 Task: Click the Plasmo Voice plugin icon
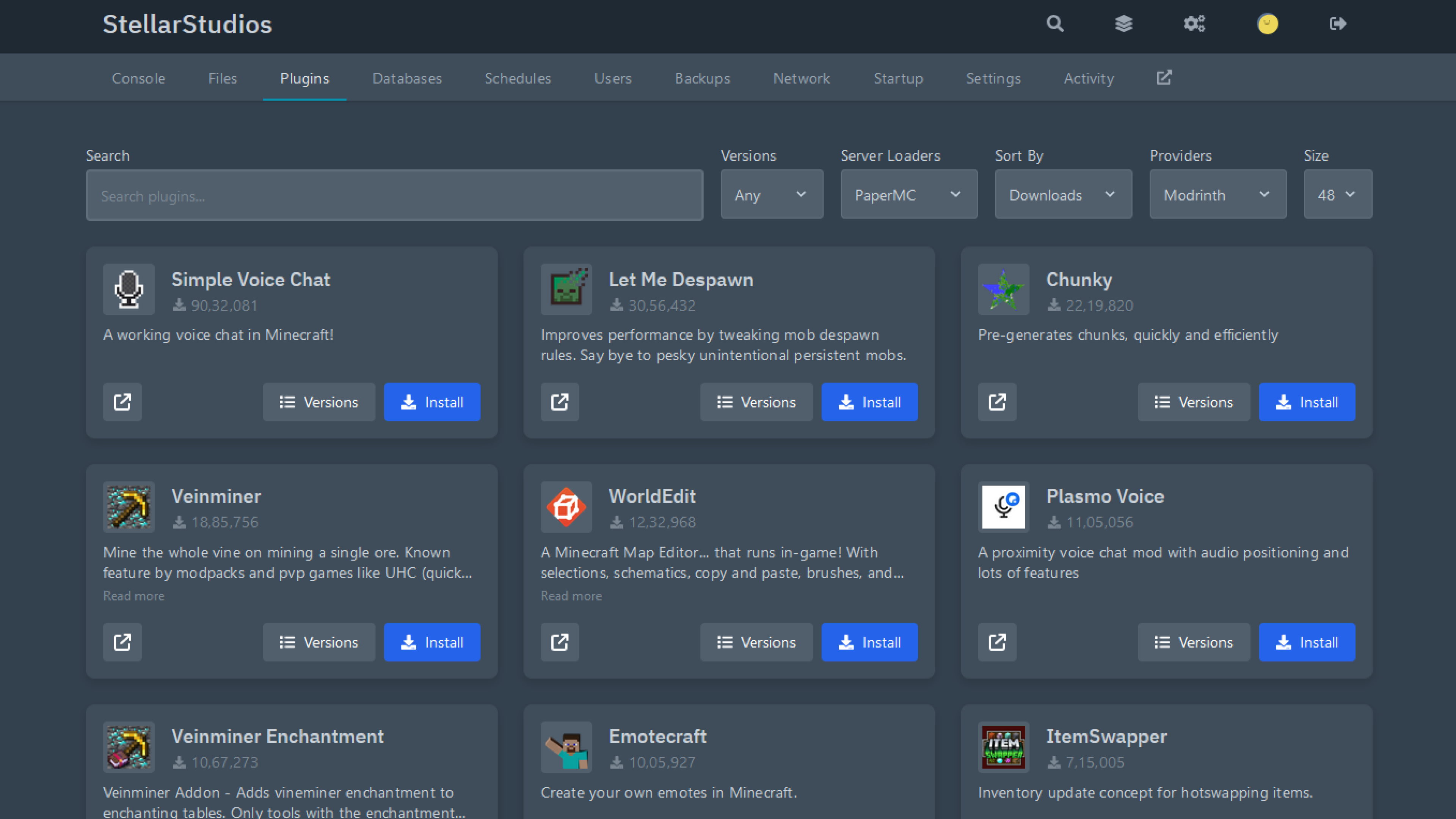point(1003,507)
